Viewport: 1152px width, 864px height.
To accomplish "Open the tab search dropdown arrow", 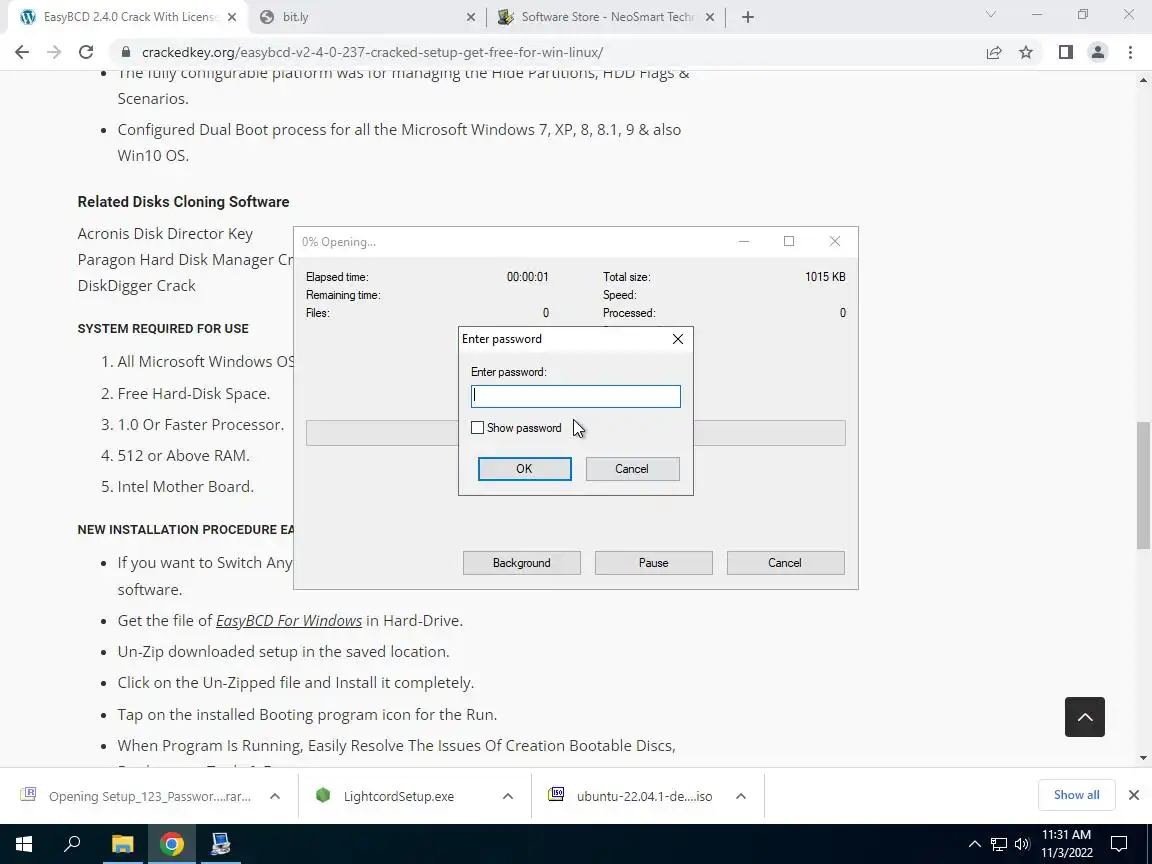I will pyautogui.click(x=990, y=14).
